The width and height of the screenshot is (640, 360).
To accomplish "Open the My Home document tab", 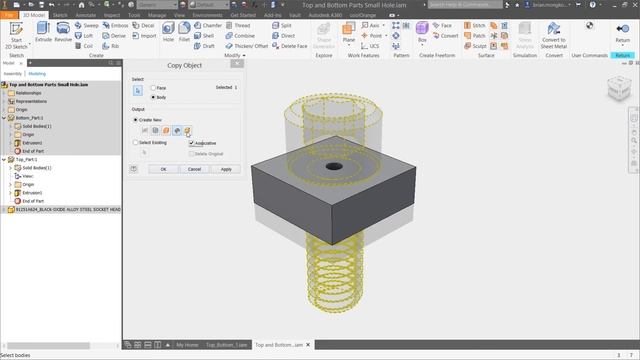I will (x=187, y=345).
